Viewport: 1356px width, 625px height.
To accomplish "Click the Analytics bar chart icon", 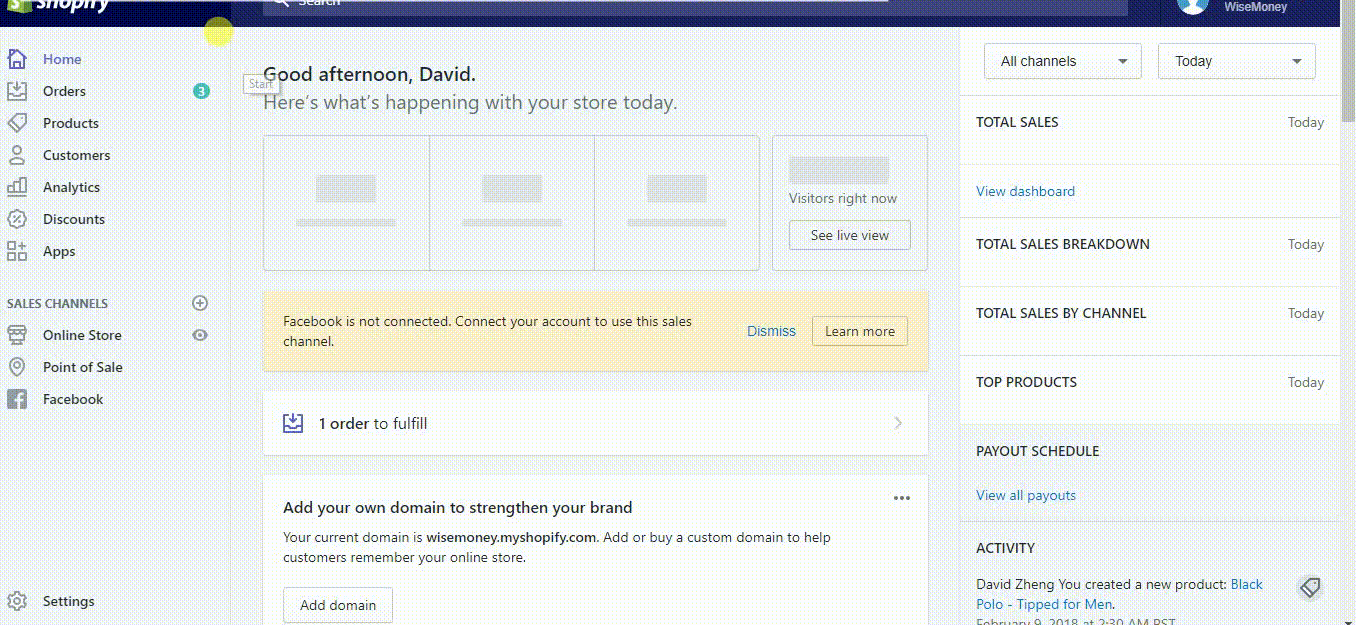I will click(17, 187).
